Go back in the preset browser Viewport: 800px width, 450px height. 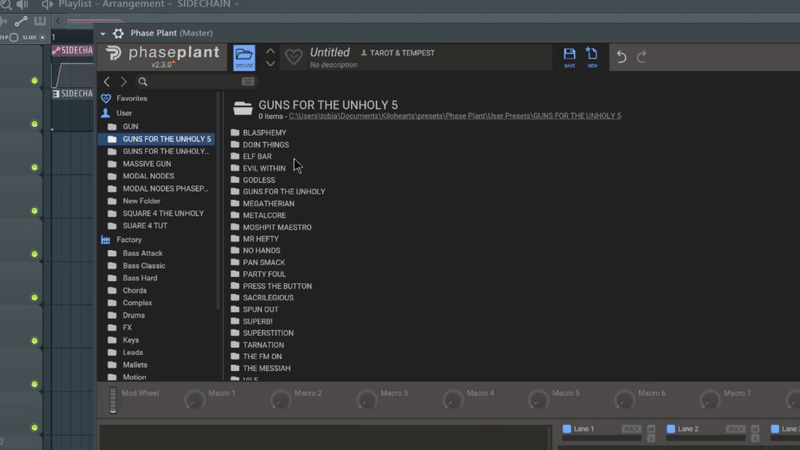(107, 82)
